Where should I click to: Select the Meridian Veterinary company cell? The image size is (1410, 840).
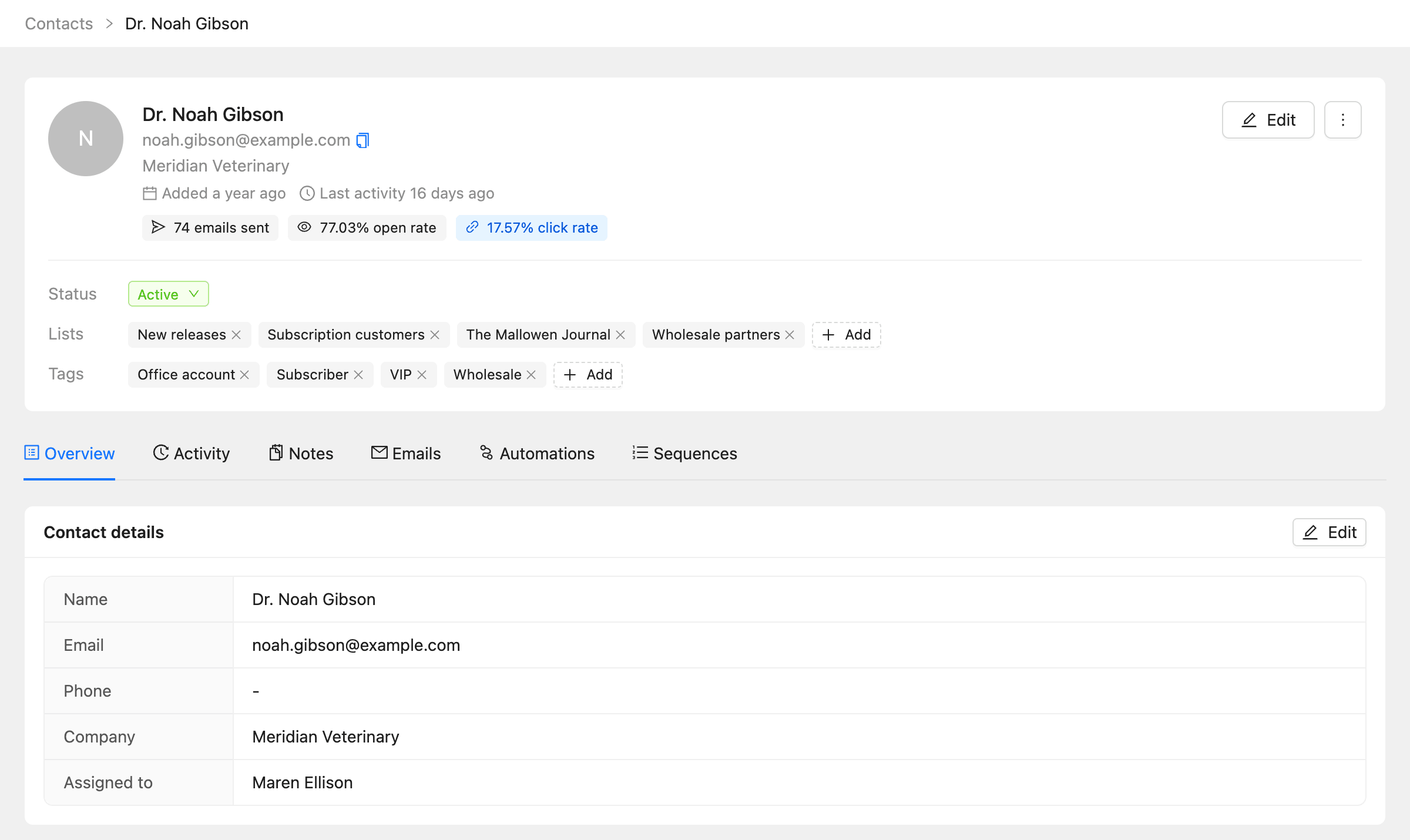click(799, 737)
